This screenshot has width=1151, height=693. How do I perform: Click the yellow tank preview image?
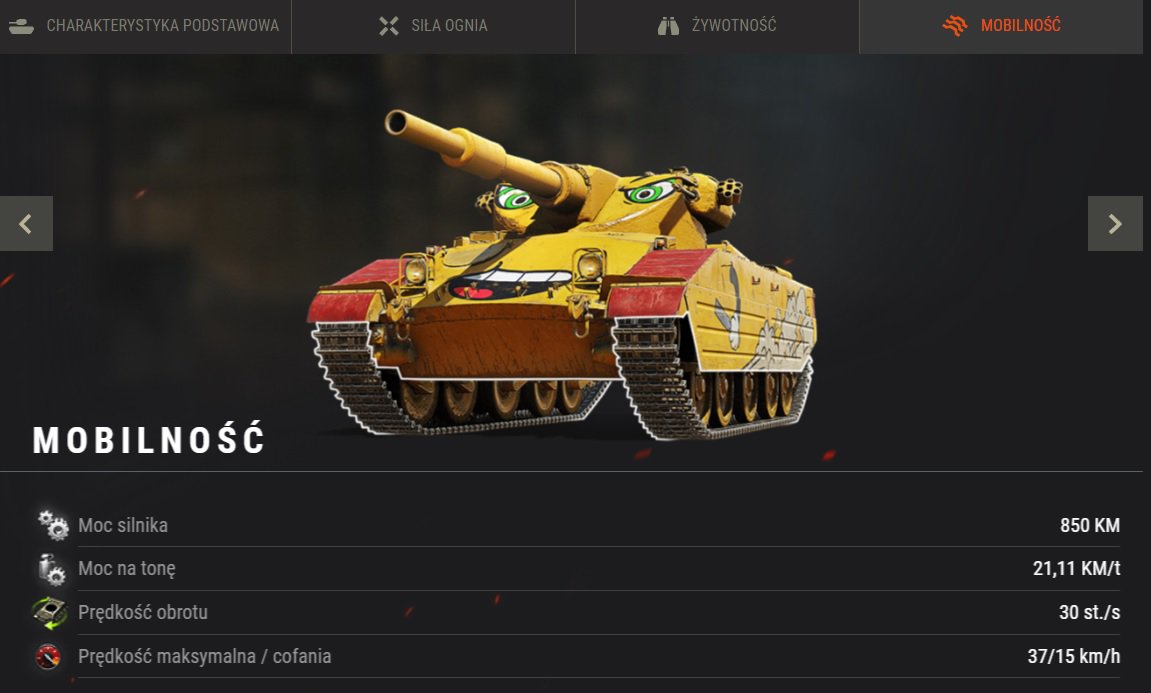pos(562,273)
